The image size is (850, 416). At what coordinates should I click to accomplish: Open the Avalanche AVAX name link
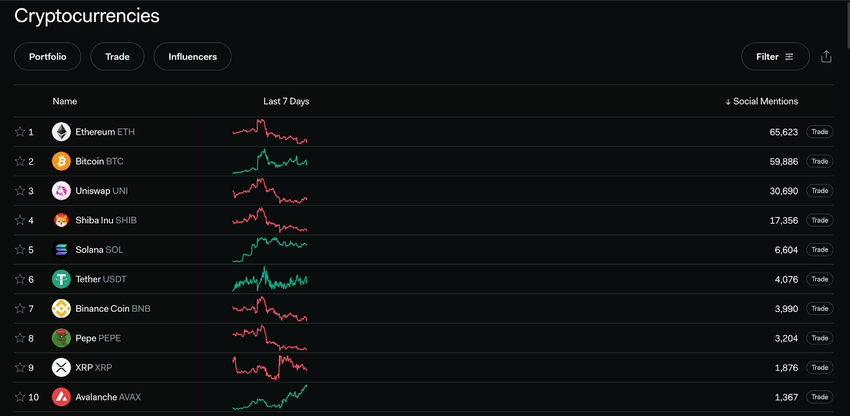point(108,397)
